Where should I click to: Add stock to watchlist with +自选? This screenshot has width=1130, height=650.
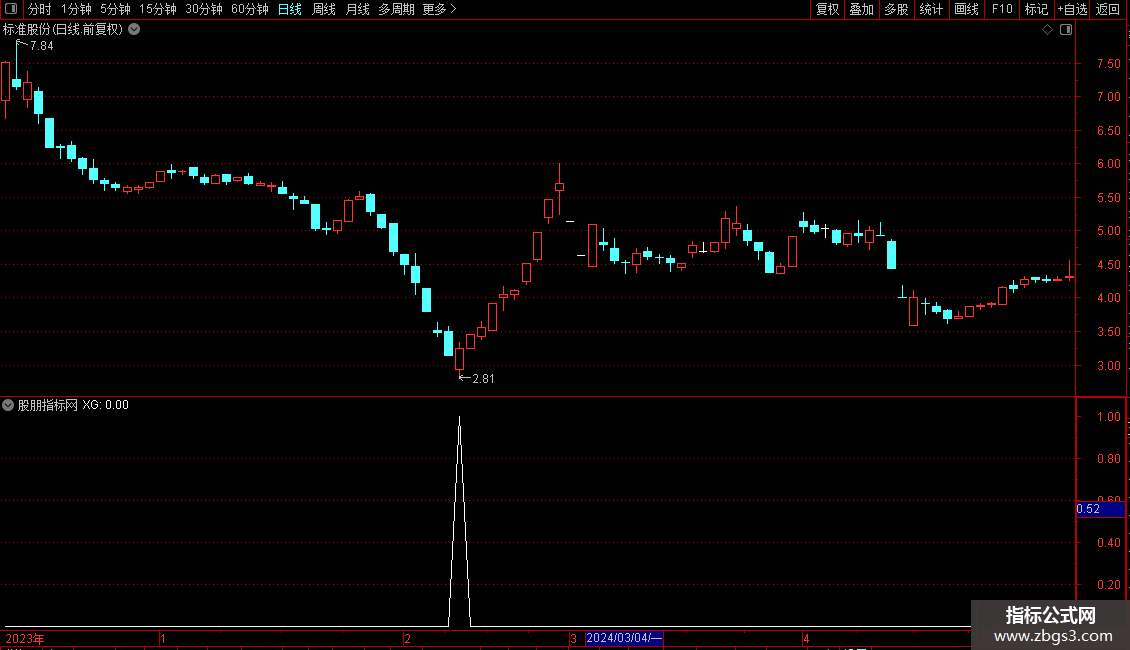coord(1072,9)
